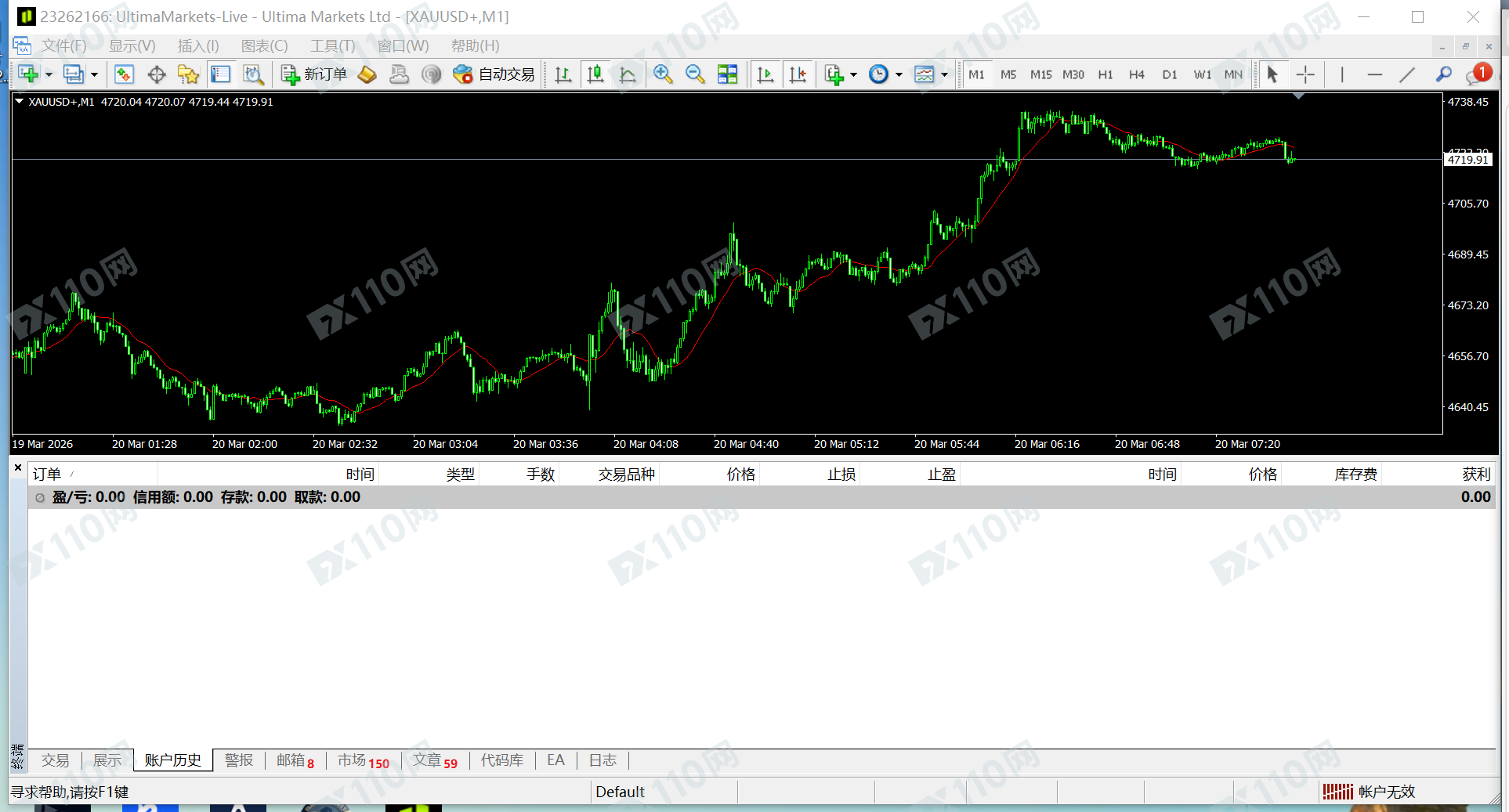
Task: Click the New Order (新订单) button
Action: tap(314, 74)
